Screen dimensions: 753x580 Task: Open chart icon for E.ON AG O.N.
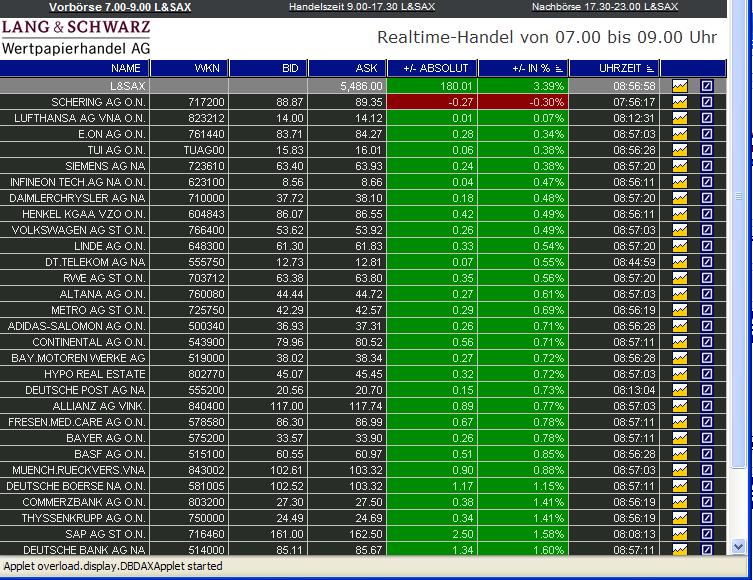tap(680, 134)
